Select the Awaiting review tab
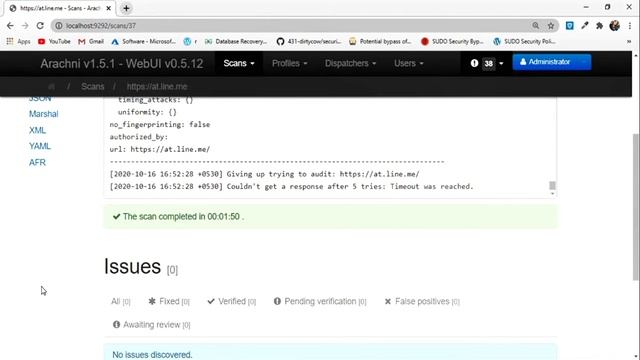640x360 pixels. pyautogui.click(x=151, y=325)
